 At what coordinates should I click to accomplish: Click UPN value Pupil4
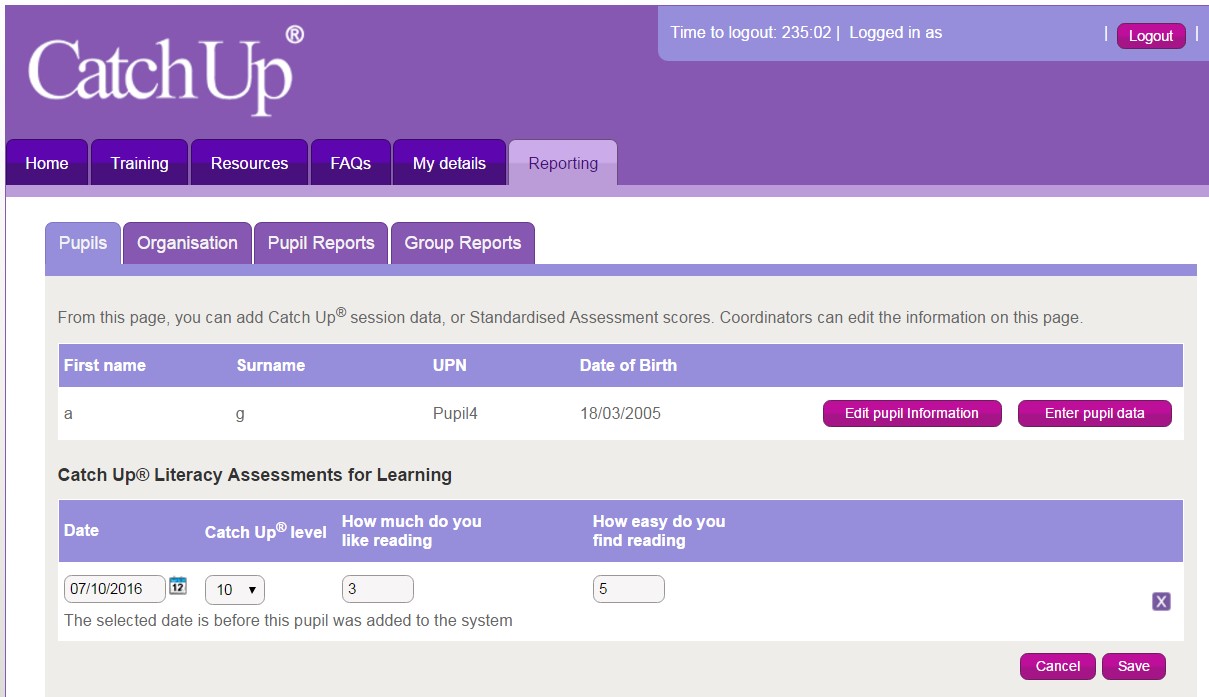(455, 413)
